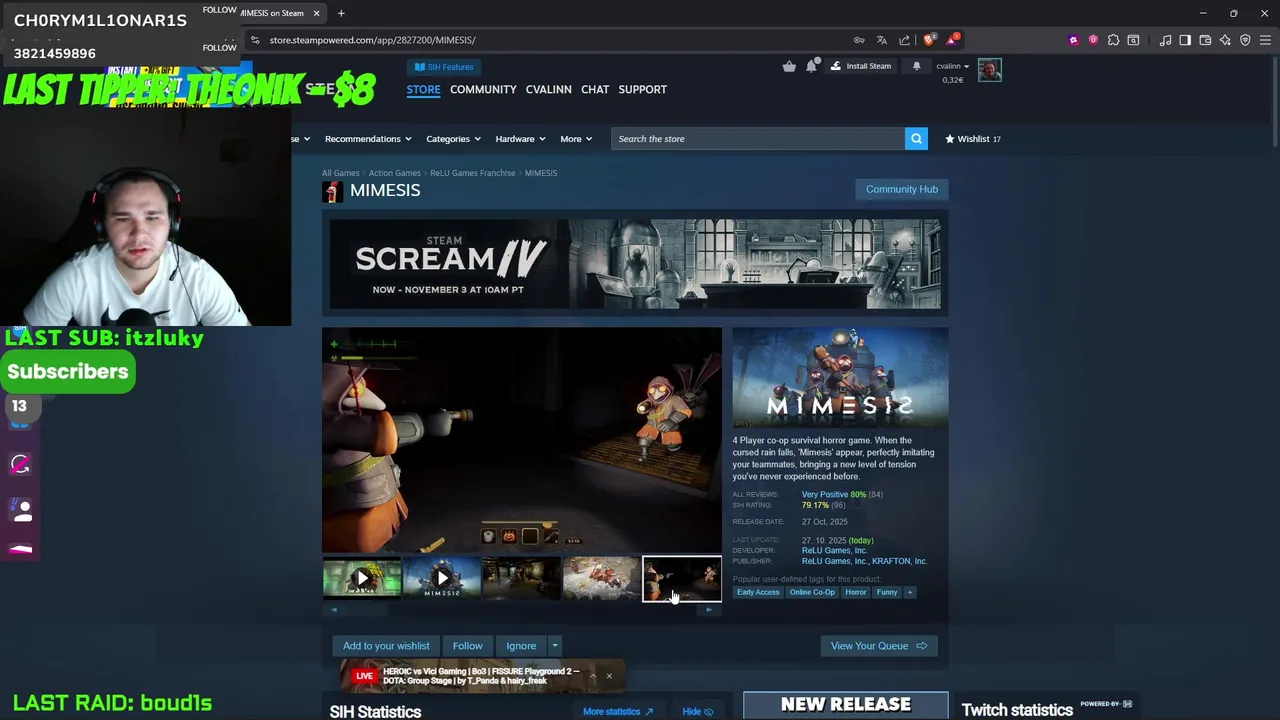Open the browser hamburger menu
Viewport: 1280px width, 720px height.
[1265, 40]
